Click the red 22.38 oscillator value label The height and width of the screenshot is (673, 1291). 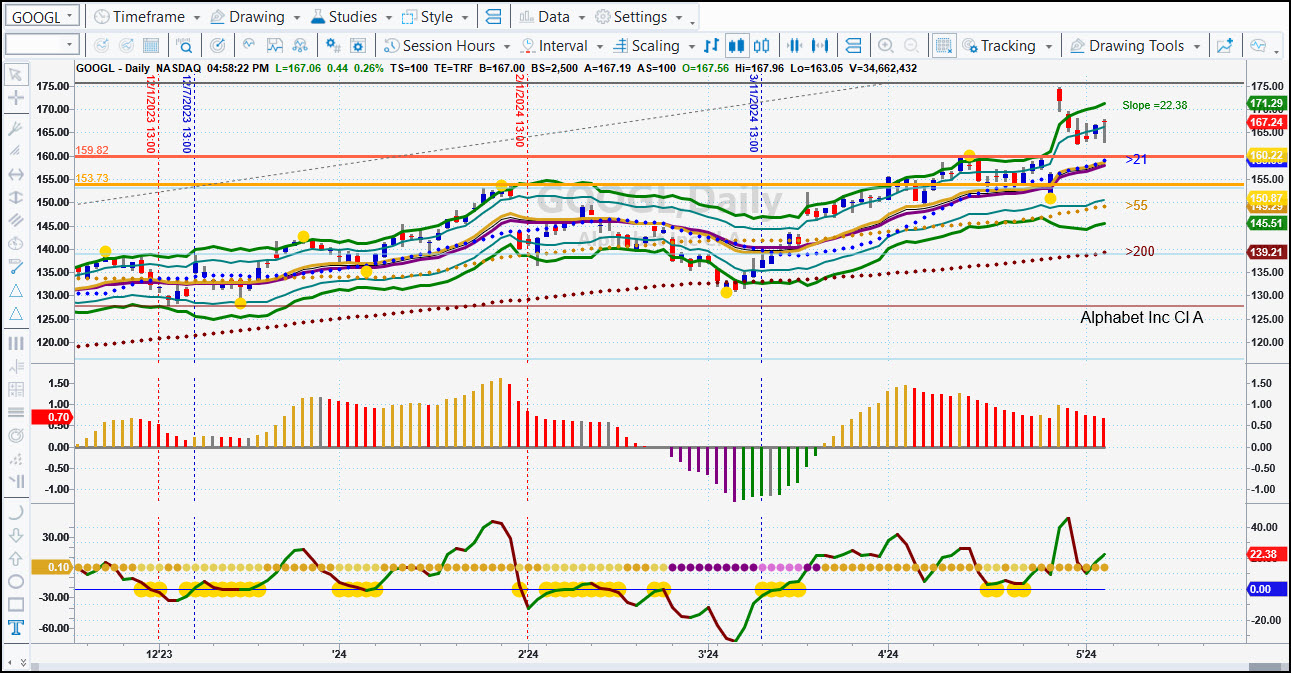coord(1266,553)
